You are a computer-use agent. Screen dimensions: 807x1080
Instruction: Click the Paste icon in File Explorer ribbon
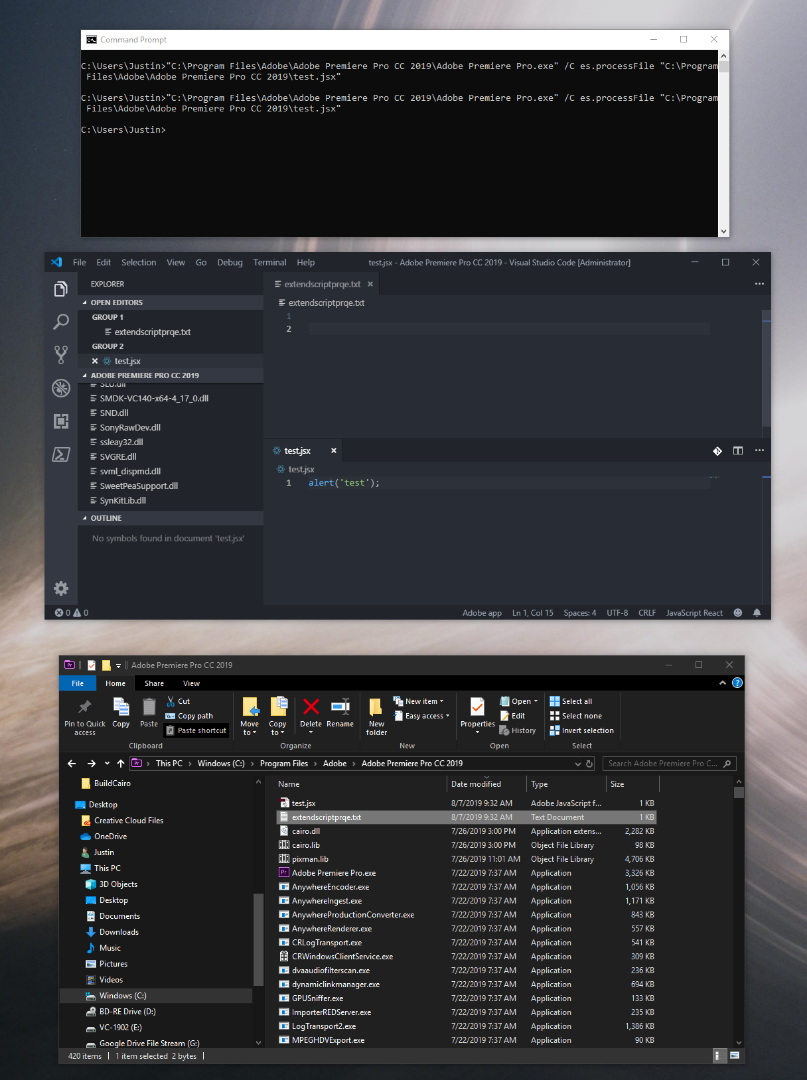click(x=149, y=707)
